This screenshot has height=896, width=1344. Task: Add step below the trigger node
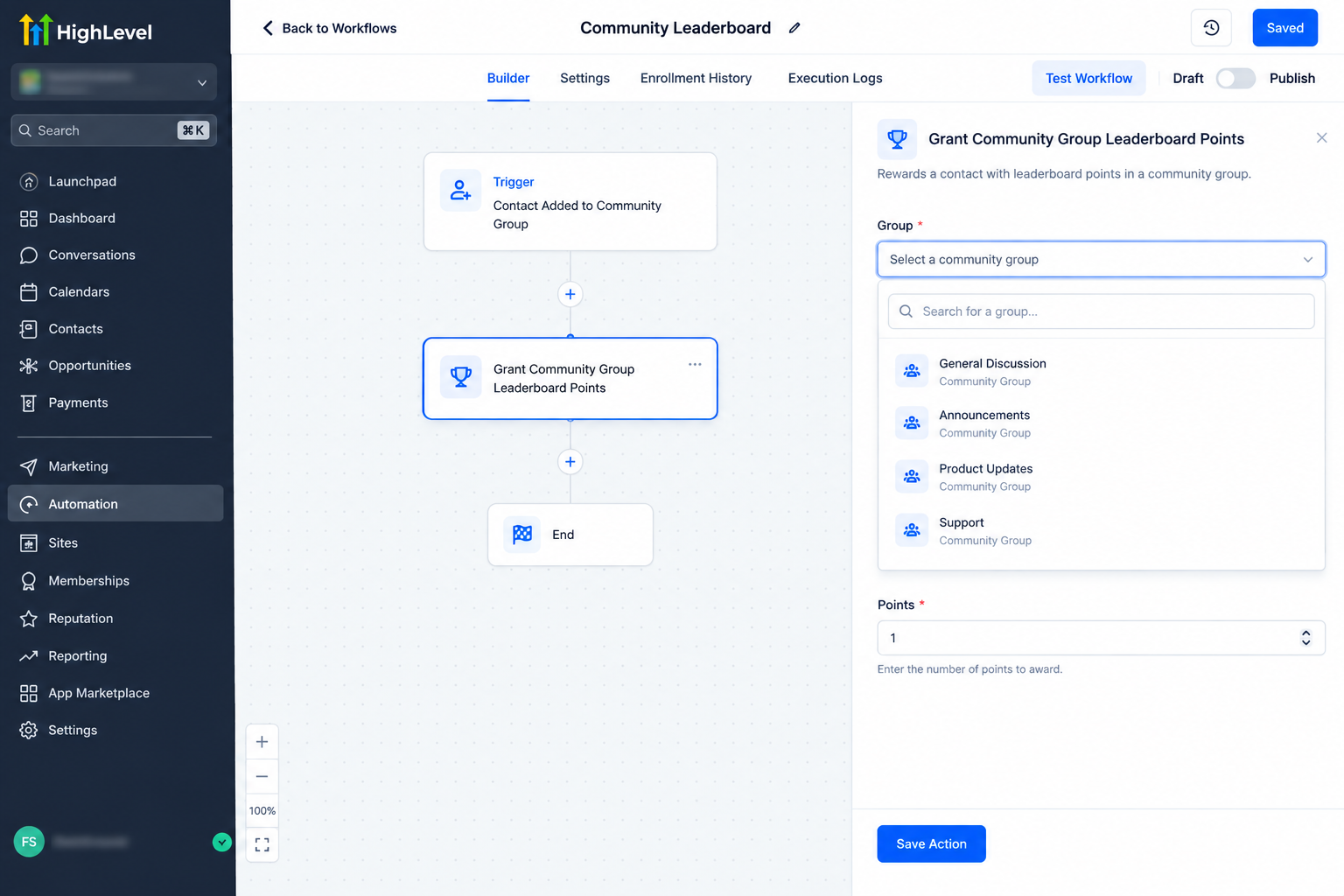[x=570, y=294]
